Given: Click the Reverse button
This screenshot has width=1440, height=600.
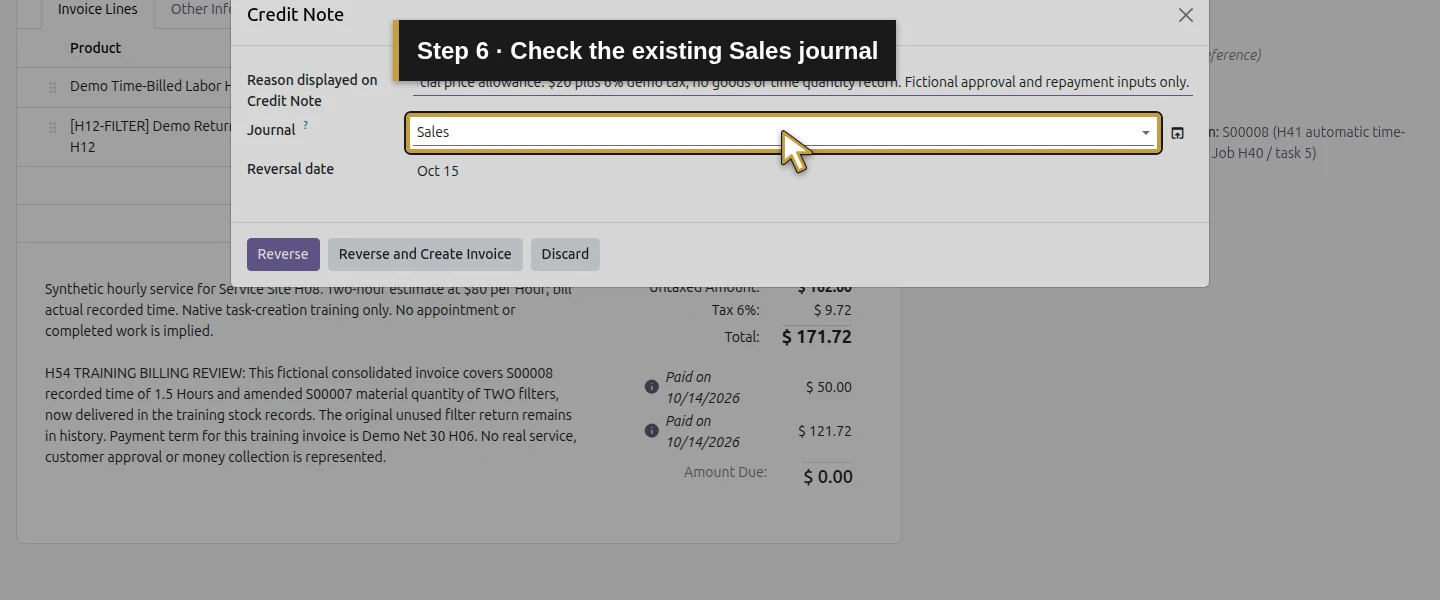Looking at the screenshot, I should tap(283, 254).
